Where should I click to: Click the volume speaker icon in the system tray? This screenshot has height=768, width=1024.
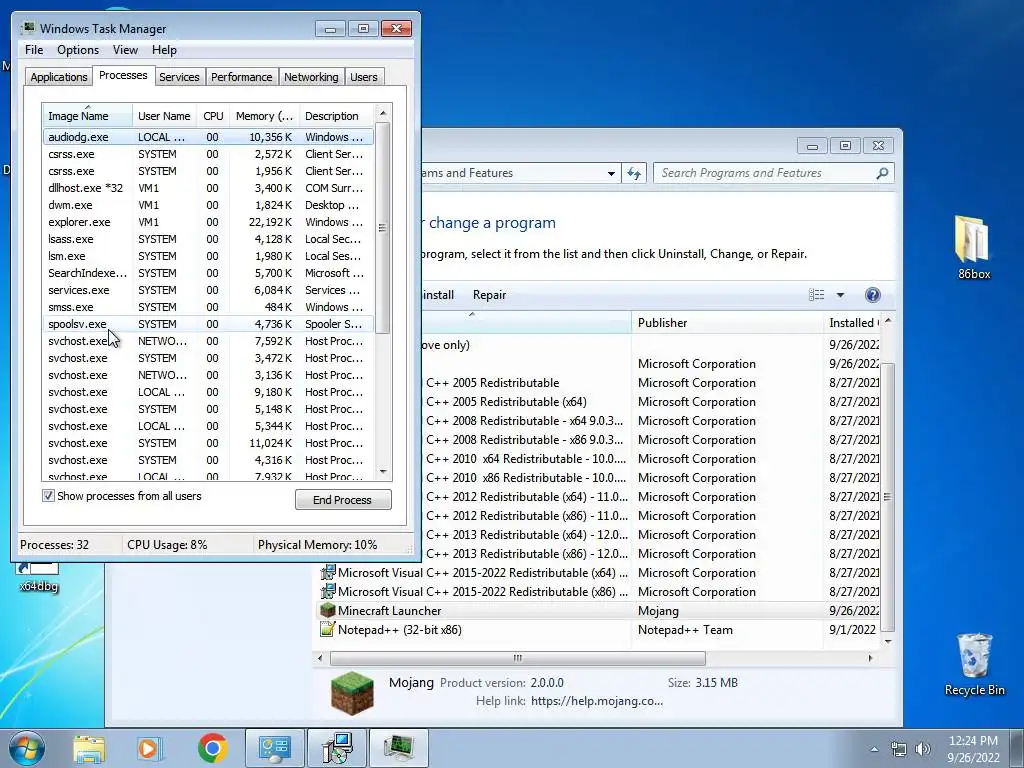[923, 749]
